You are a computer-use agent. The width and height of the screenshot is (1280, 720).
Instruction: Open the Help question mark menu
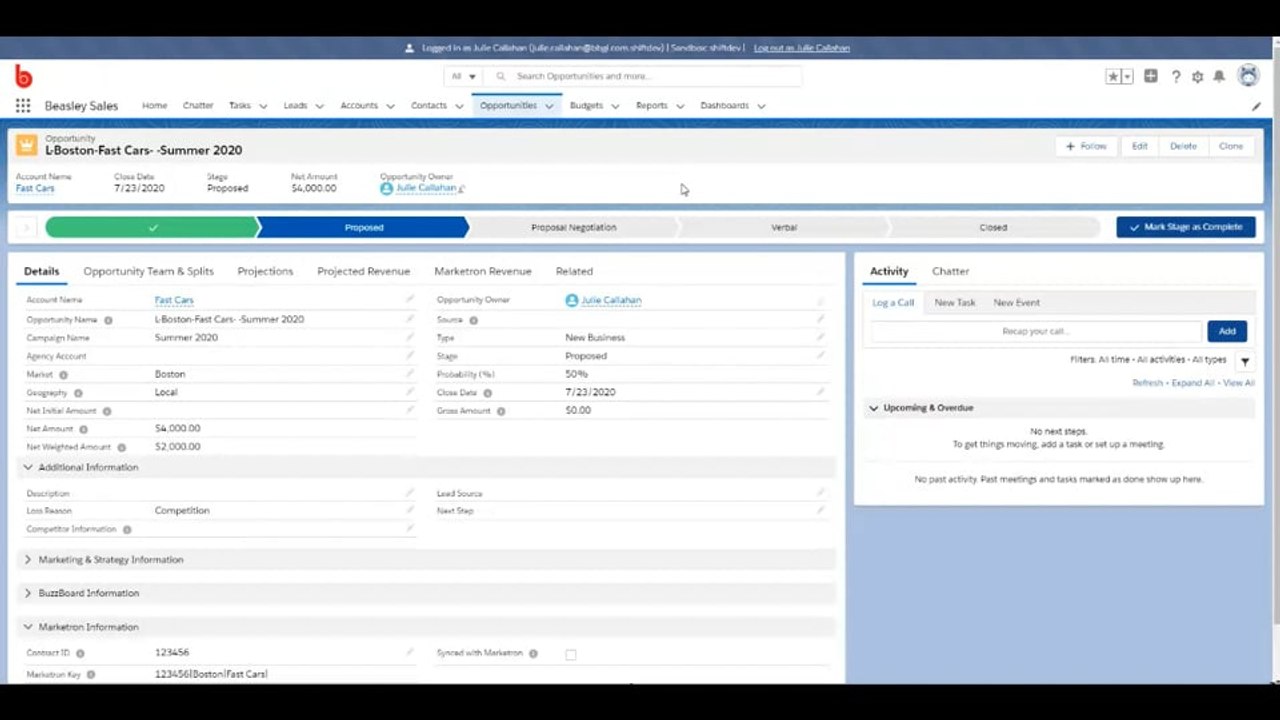1176,76
